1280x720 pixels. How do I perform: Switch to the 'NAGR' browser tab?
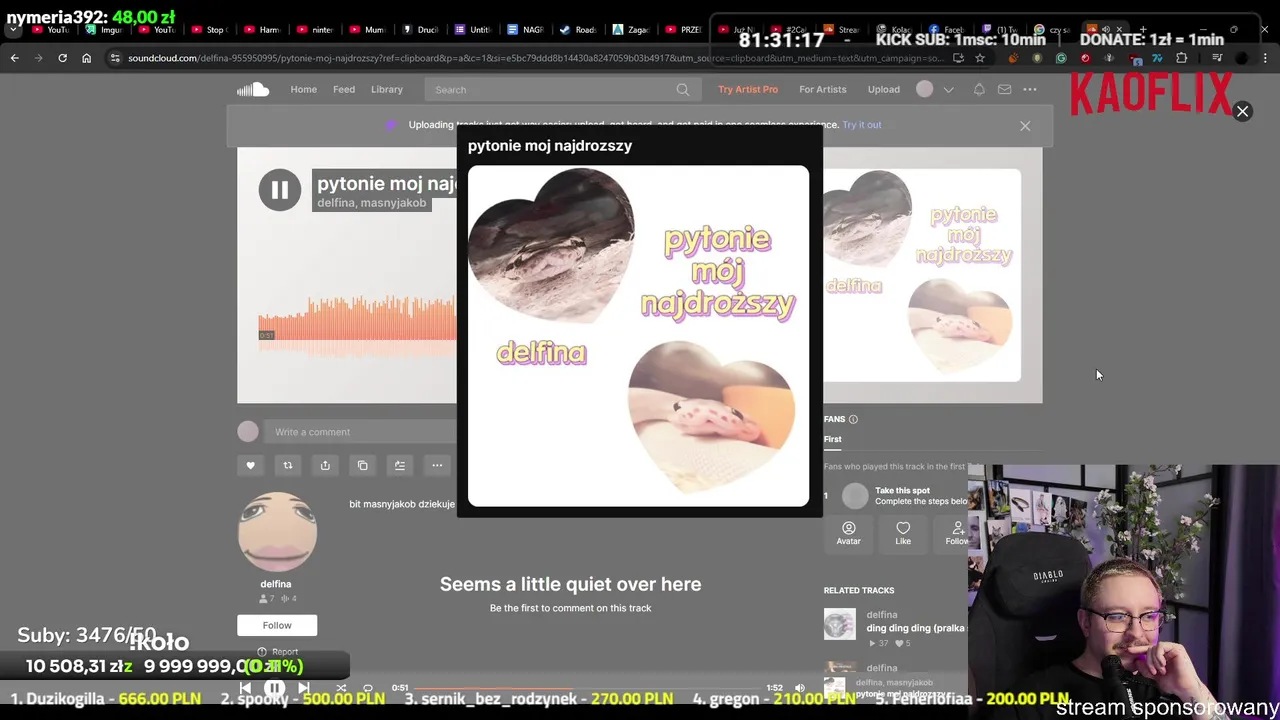(526, 30)
